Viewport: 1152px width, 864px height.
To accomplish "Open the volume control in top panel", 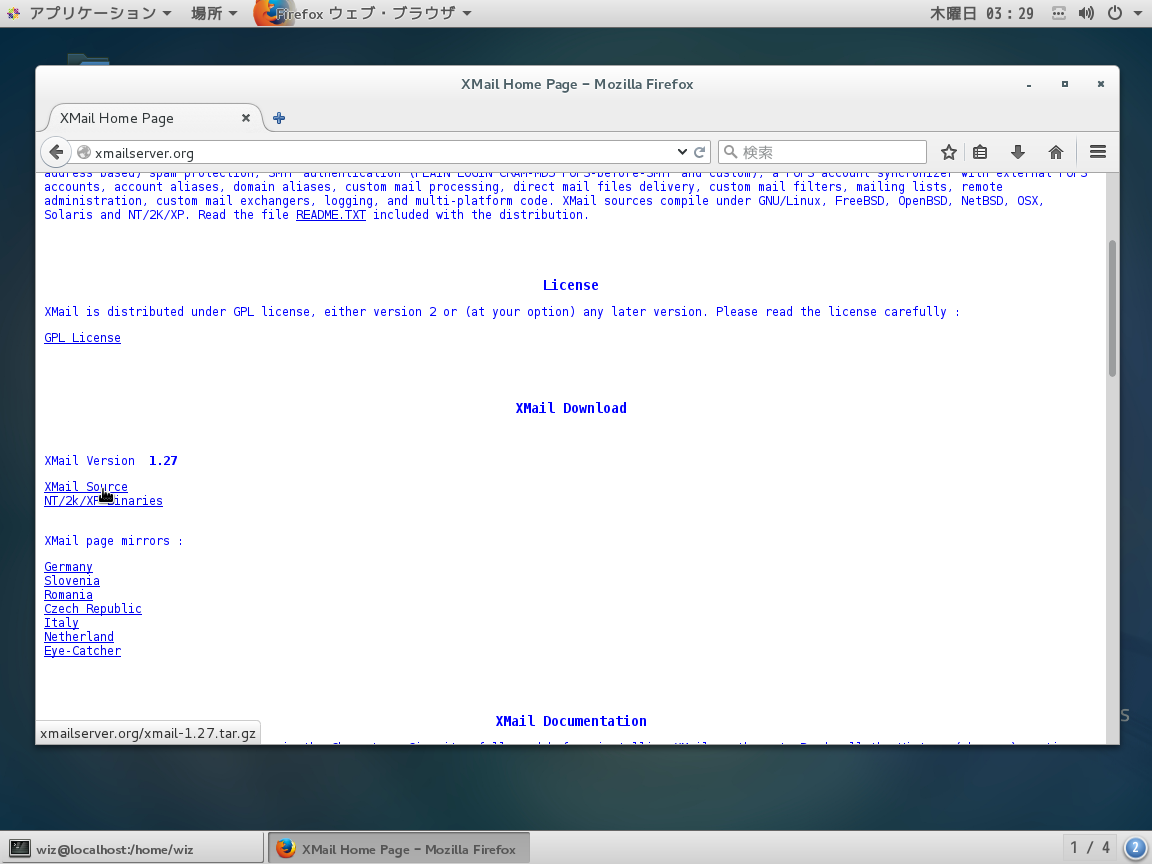I will (x=1086, y=13).
